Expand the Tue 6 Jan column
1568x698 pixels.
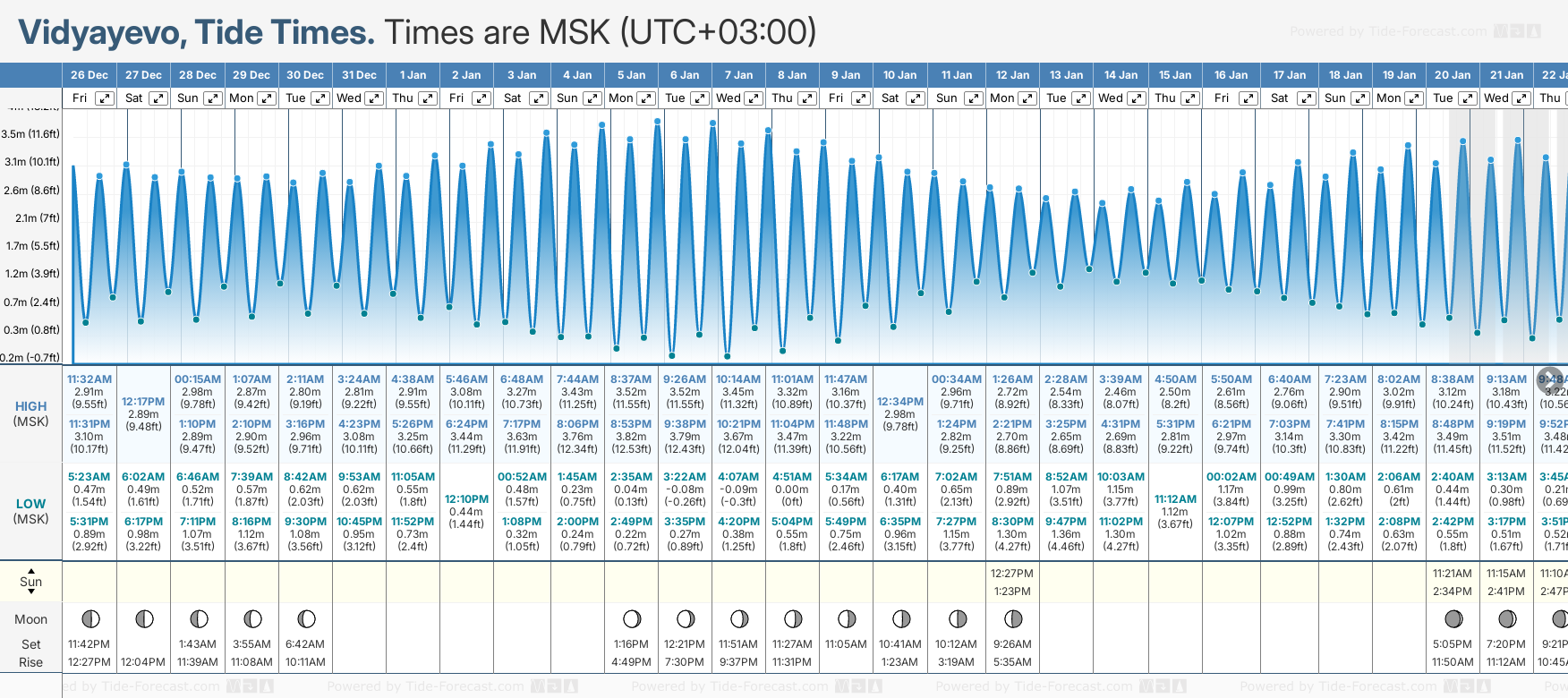point(700,98)
